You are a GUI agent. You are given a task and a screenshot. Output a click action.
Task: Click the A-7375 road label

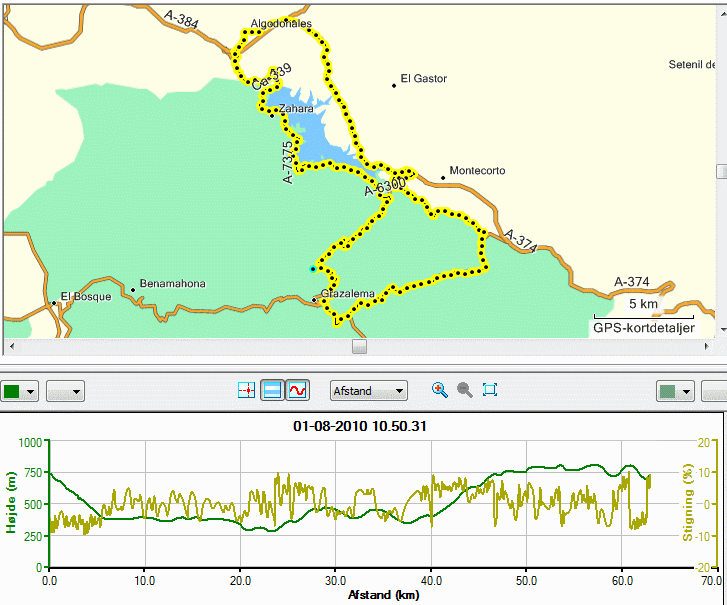(x=288, y=163)
